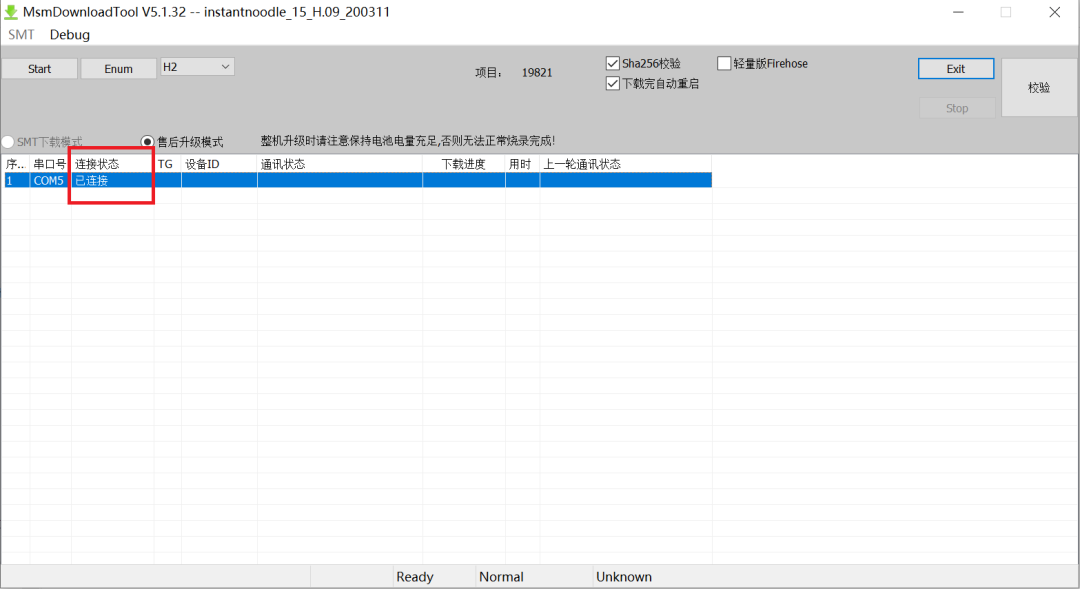Viewport: 1080px width, 589px height.
Task: Select the 售后升级模式 radio button
Action: pos(147,142)
